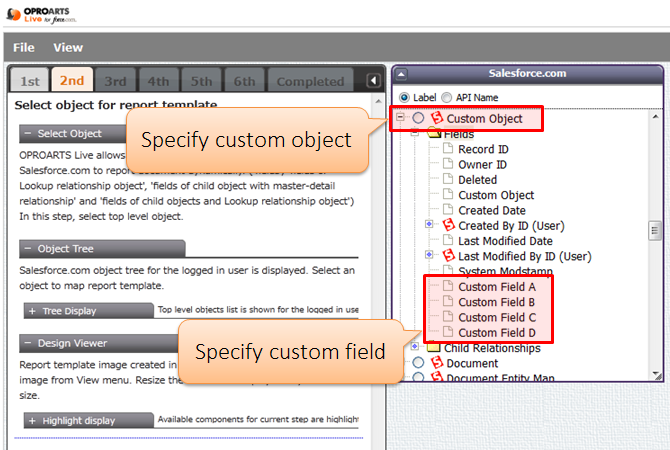This screenshot has width=670, height=450.
Task: Collapse the Select Object section
Action: pyautogui.click(x=28, y=134)
